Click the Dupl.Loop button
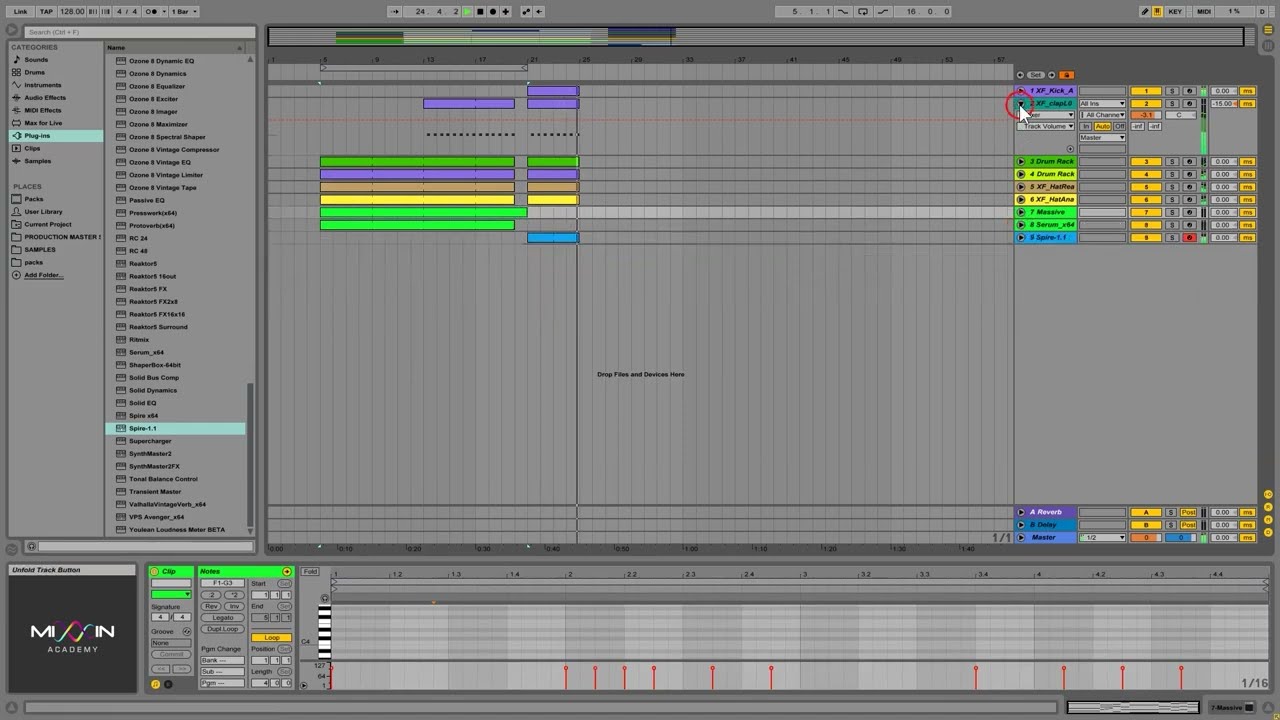The image size is (1280, 720). (x=222, y=629)
